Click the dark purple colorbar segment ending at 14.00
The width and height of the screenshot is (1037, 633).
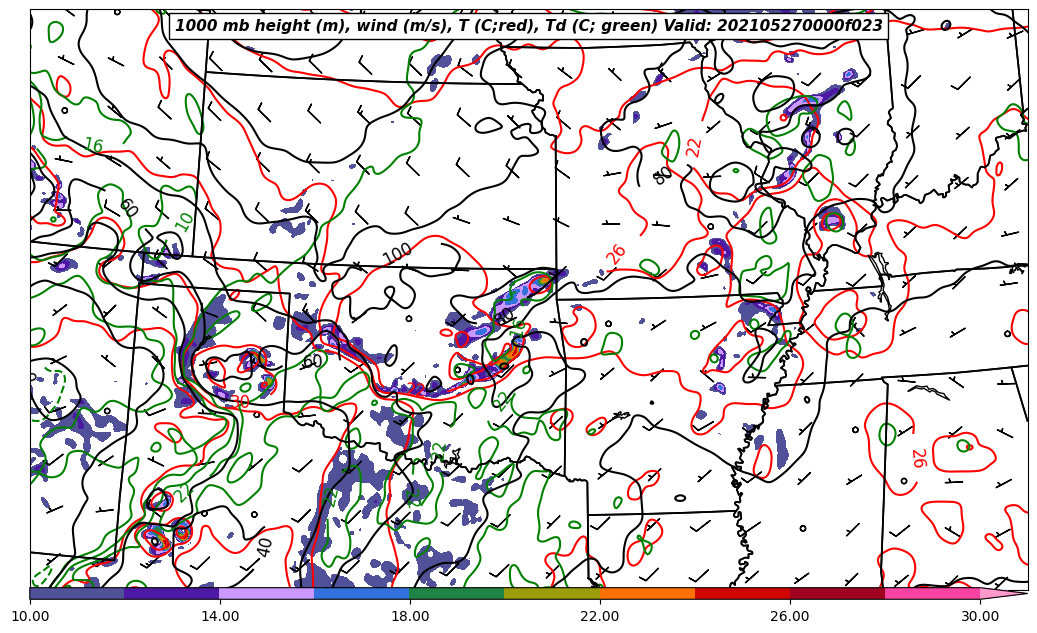point(172,593)
